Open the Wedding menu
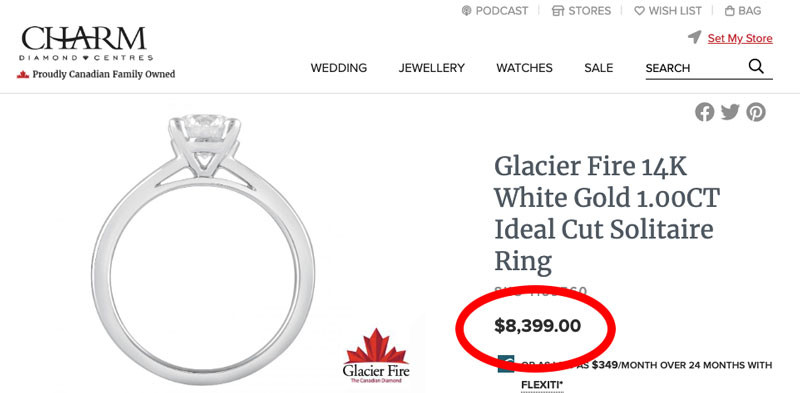 [339, 68]
